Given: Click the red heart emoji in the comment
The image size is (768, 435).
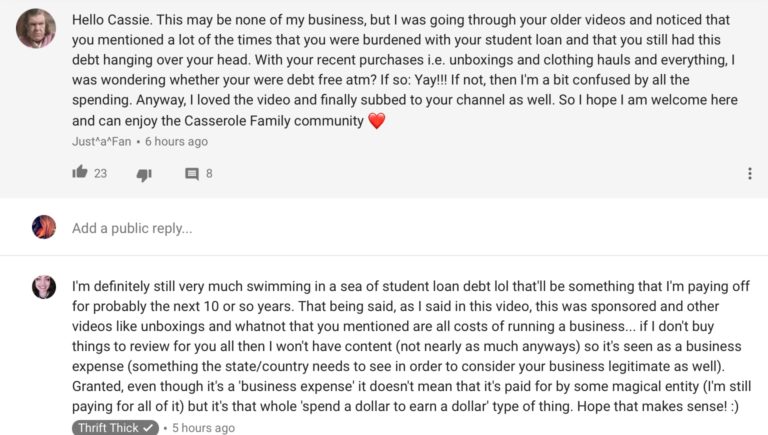Looking at the screenshot, I should click(376, 121).
